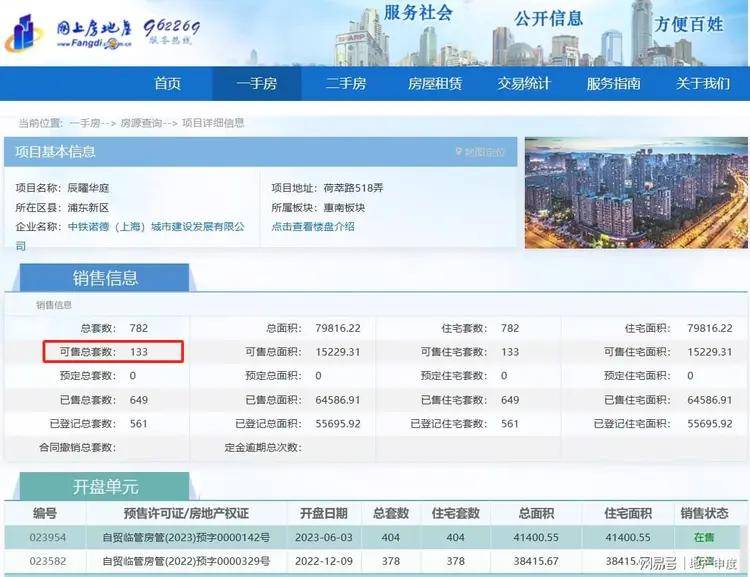Click 点击查看楼盘介绍 link

tap(312, 227)
